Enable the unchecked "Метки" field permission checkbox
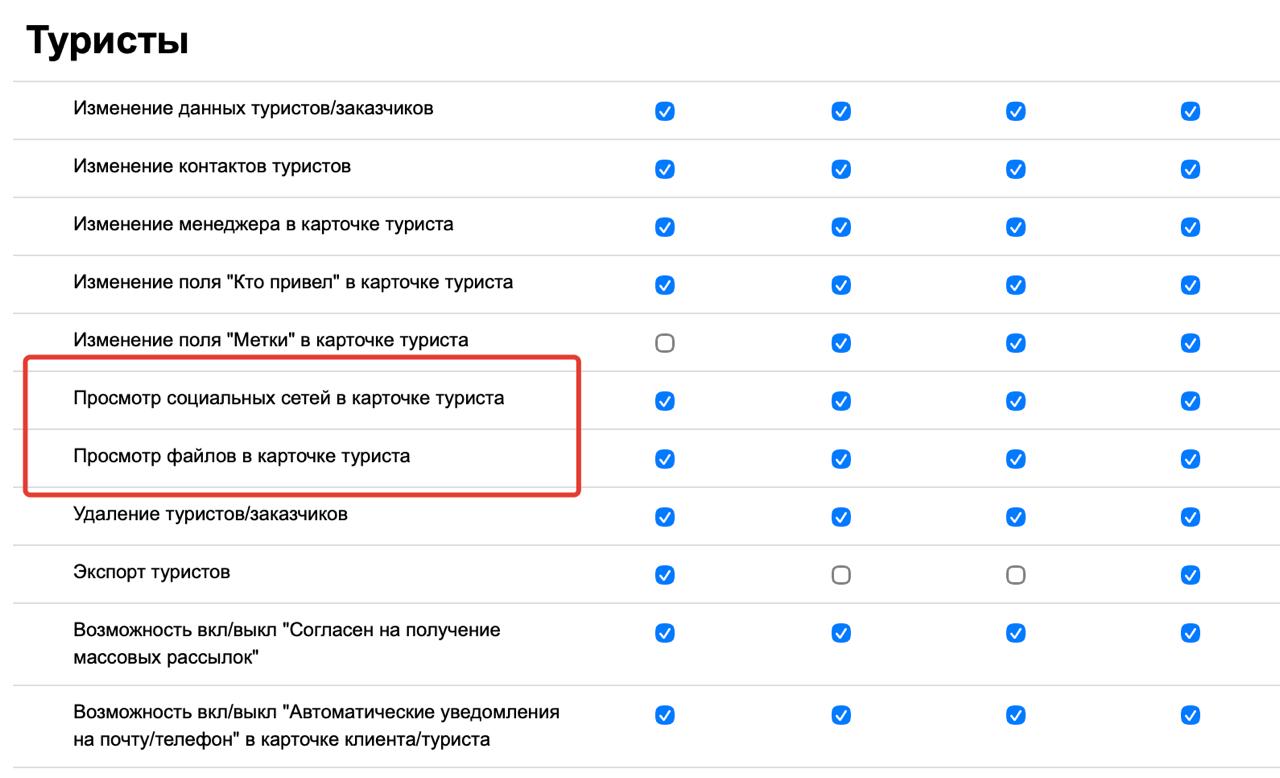Viewport: 1280px width, 778px height. click(x=665, y=343)
